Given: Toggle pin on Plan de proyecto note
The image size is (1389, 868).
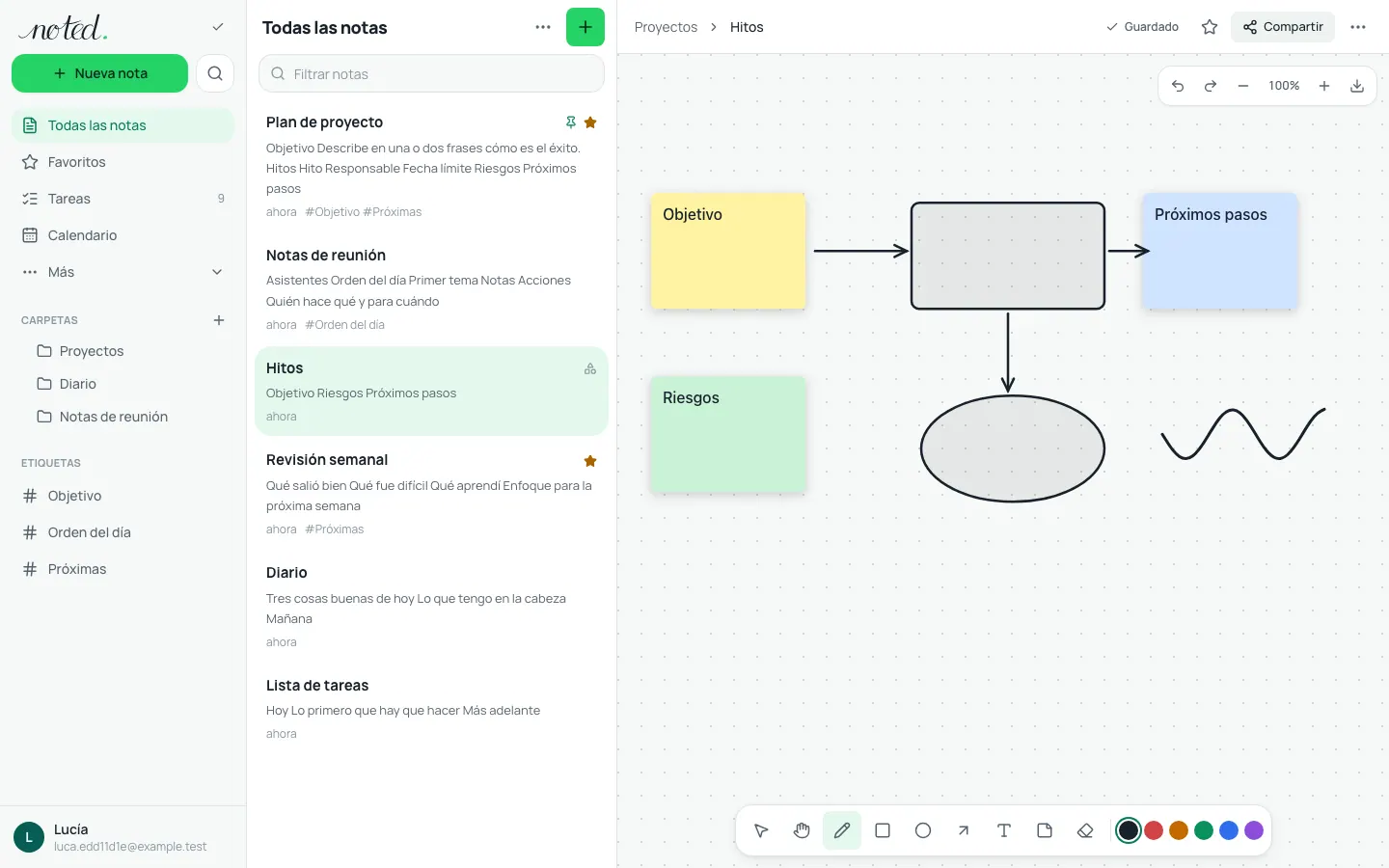Looking at the screenshot, I should 571,122.
